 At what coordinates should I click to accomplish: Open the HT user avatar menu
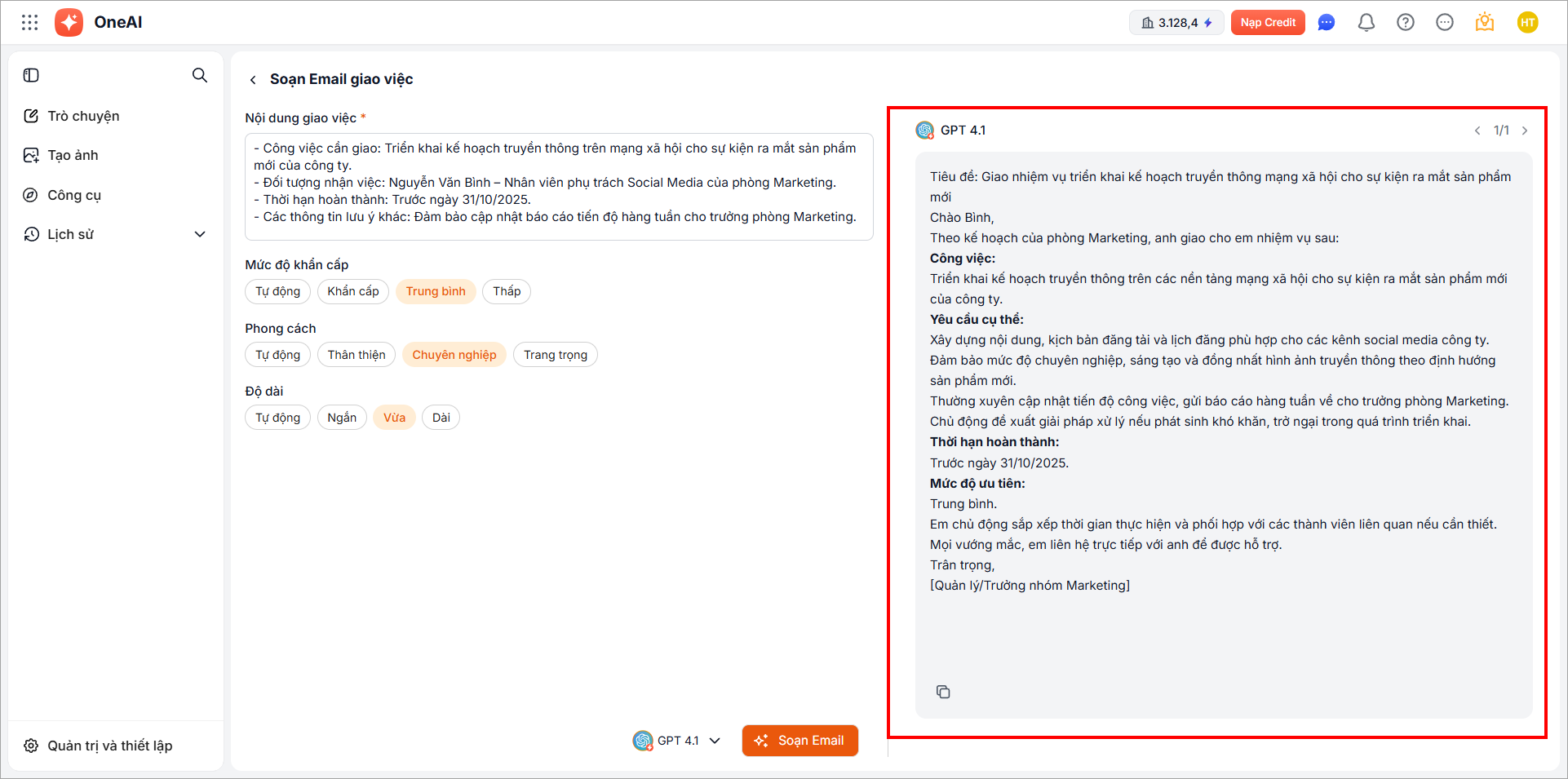(x=1528, y=23)
